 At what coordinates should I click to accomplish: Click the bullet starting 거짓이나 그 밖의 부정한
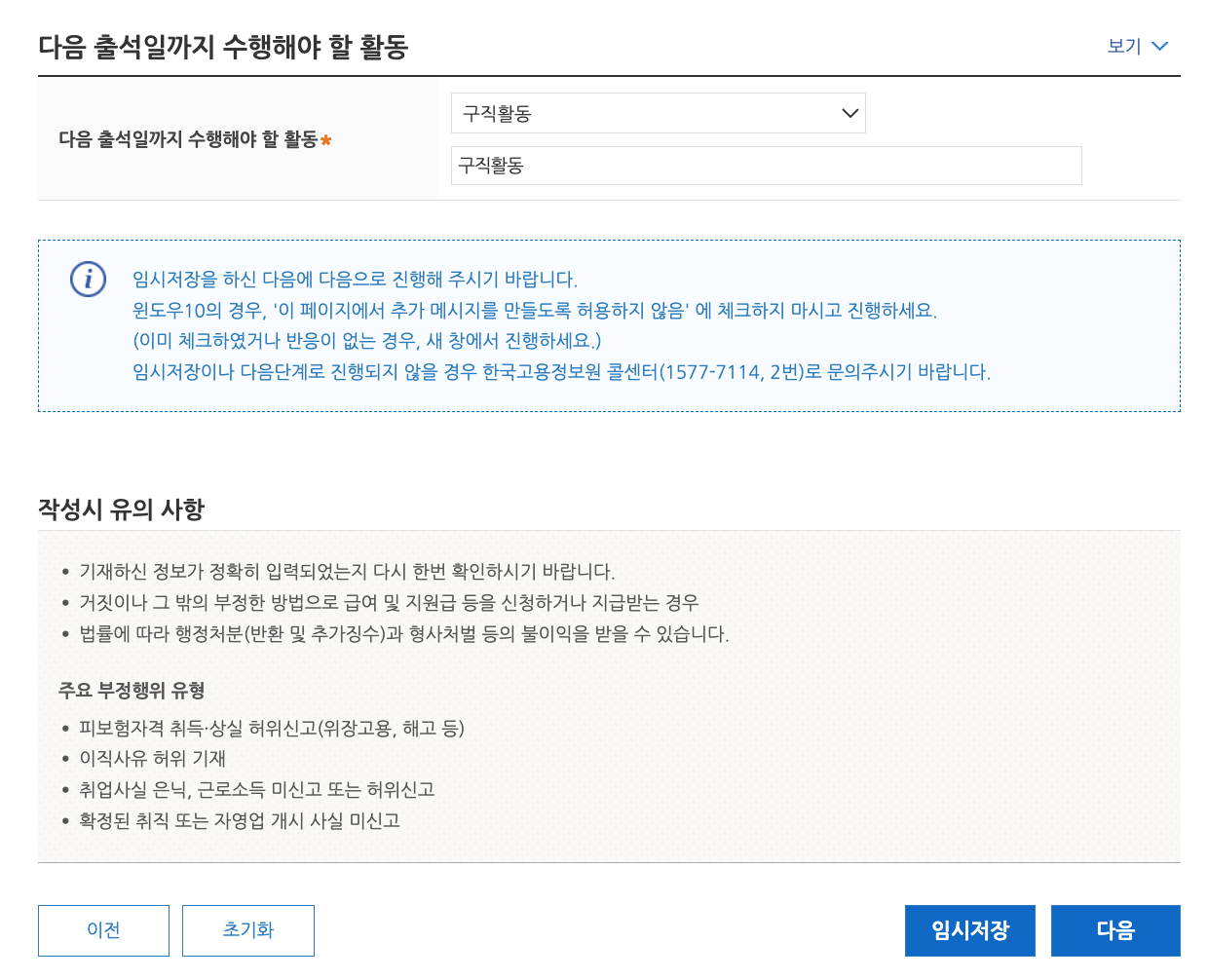(x=389, y=603)
